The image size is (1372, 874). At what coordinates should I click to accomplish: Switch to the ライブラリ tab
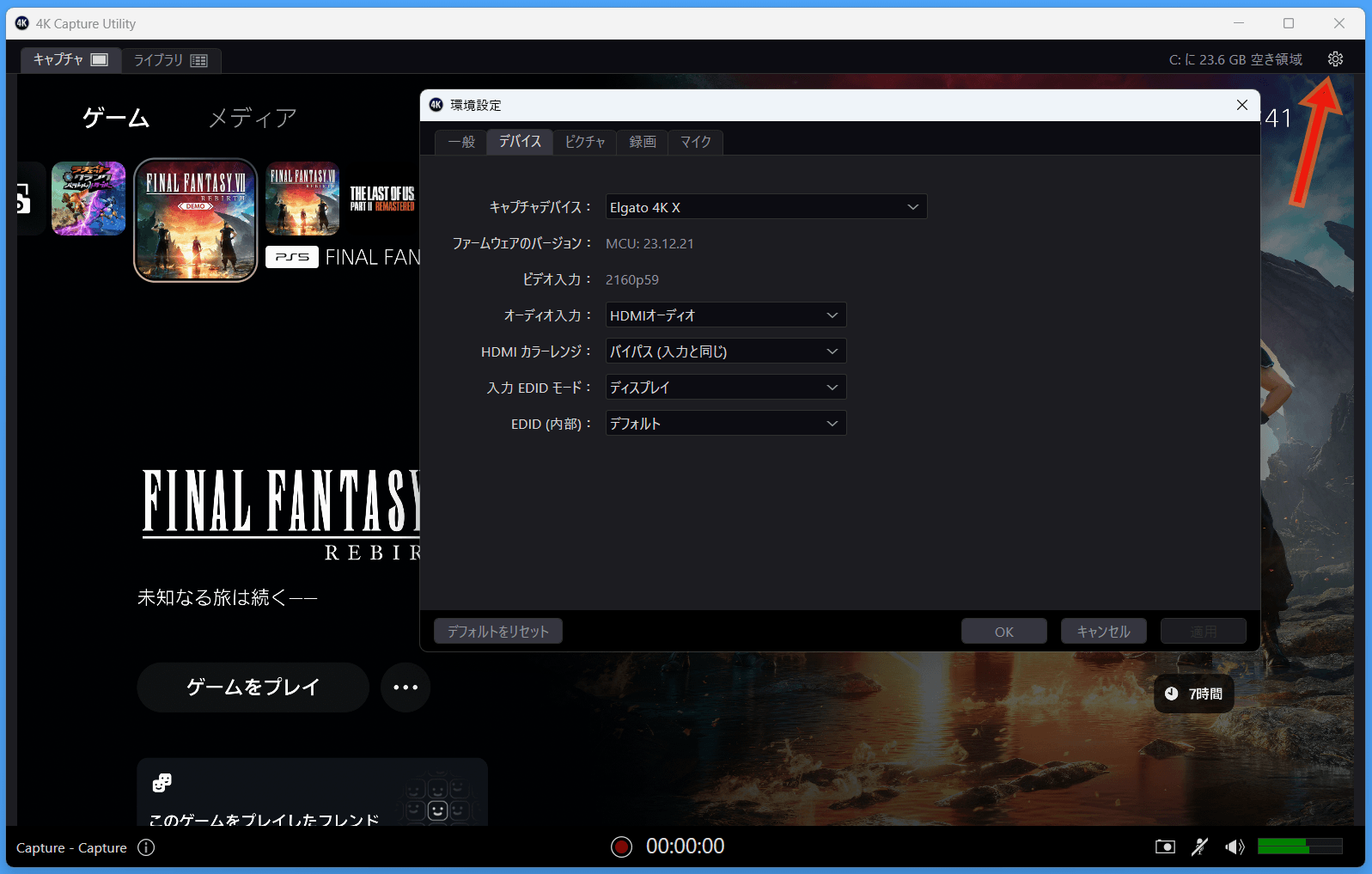[x=171, y=60]
